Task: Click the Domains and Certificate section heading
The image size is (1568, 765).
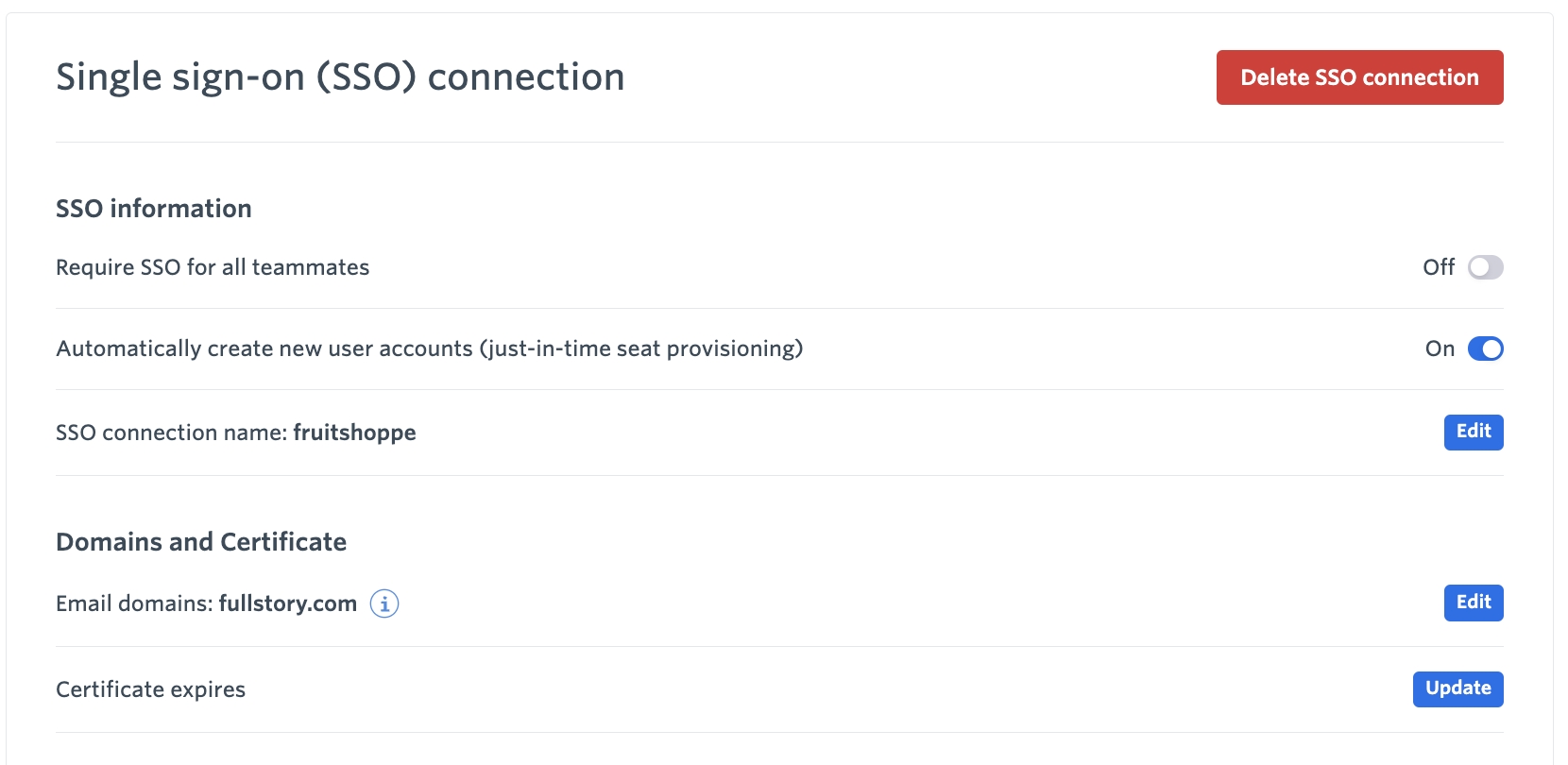Action: pyautogui.click(x=201, y=541)
